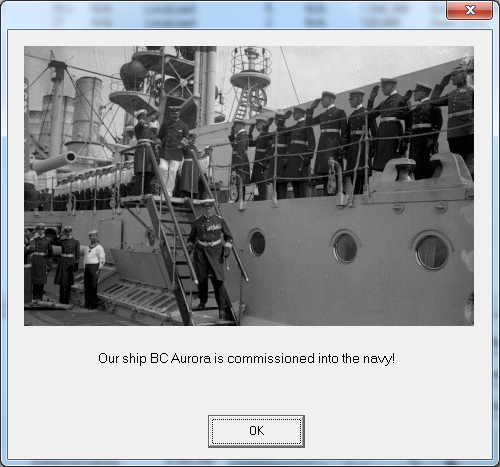Click the dialog's blurred title bar
Screen dimensions: 500x467
pos(223,14)
